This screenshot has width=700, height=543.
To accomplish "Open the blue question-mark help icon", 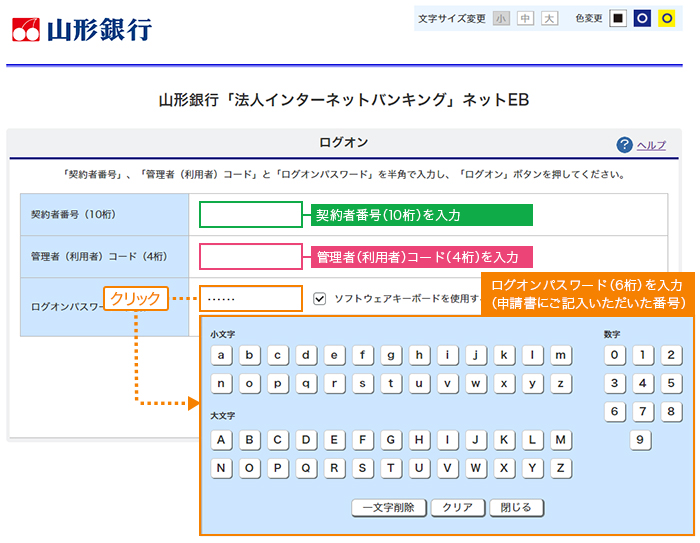I will click(624, 145).
